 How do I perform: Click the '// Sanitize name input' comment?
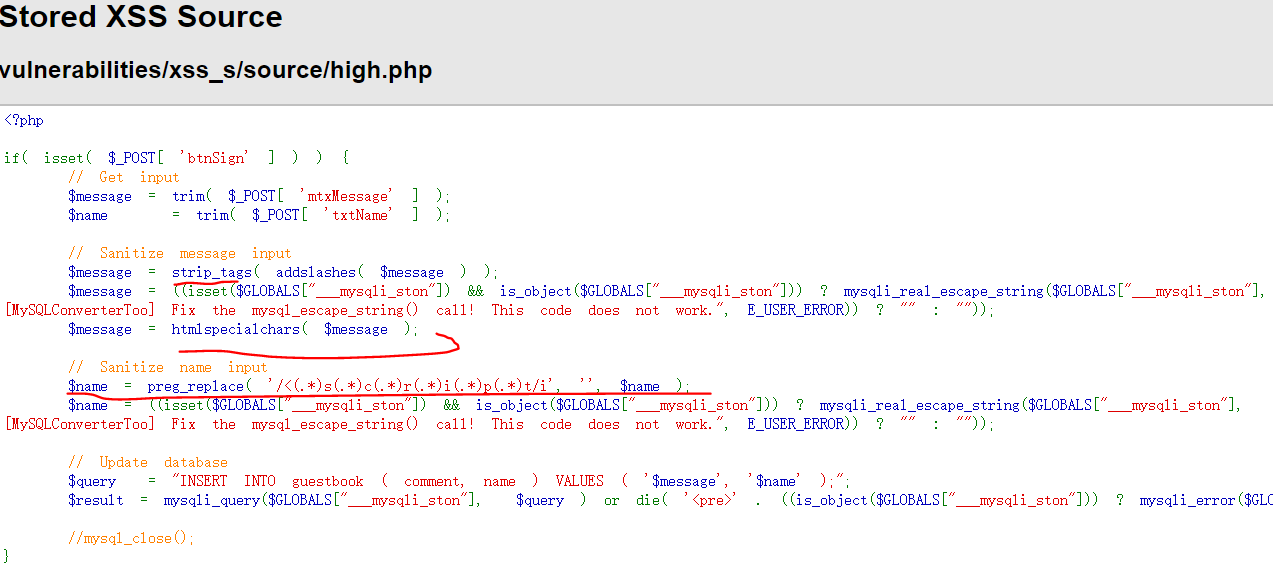point(168,367)
